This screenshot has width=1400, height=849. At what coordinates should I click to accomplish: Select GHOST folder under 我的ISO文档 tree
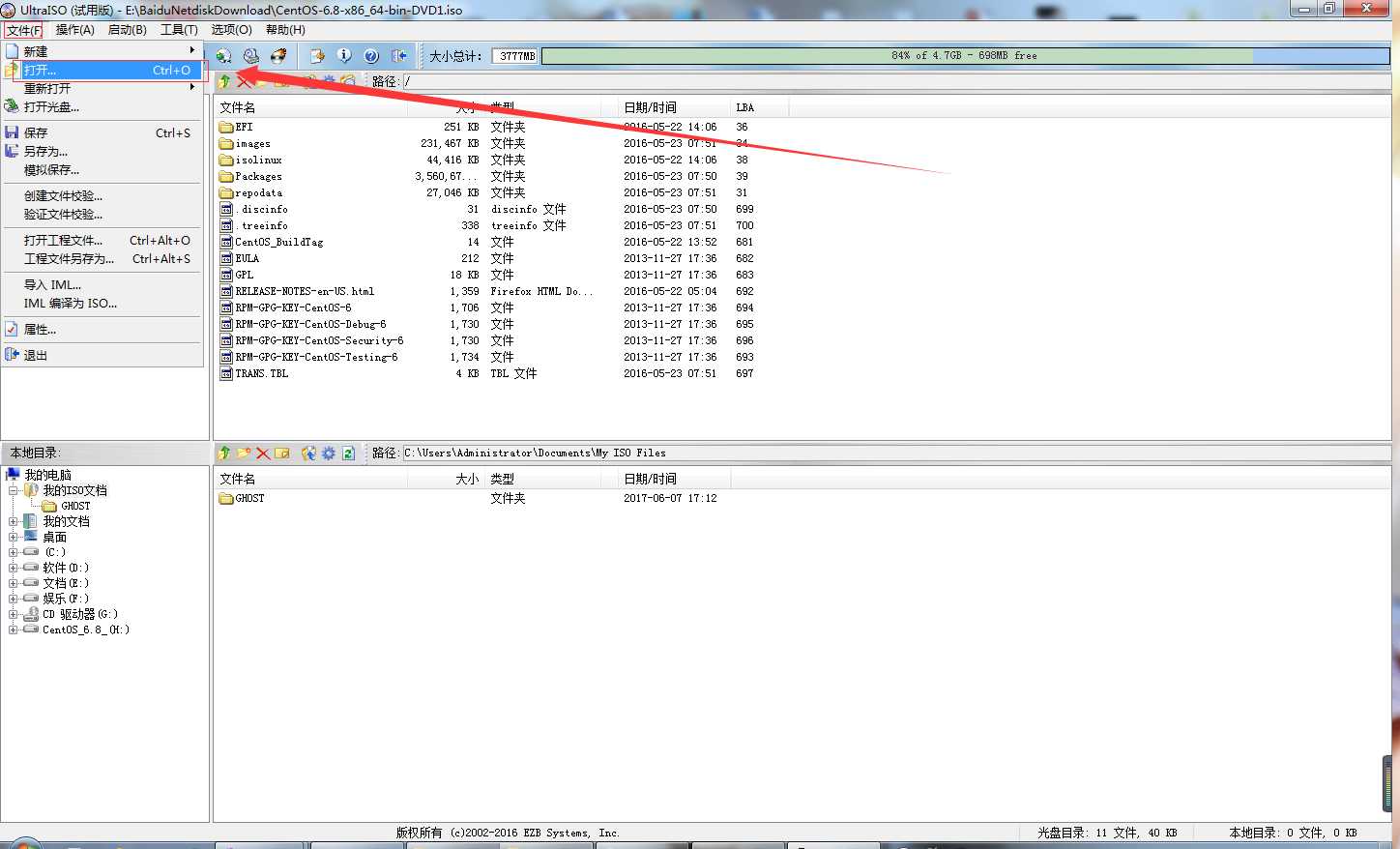(75, 506)
